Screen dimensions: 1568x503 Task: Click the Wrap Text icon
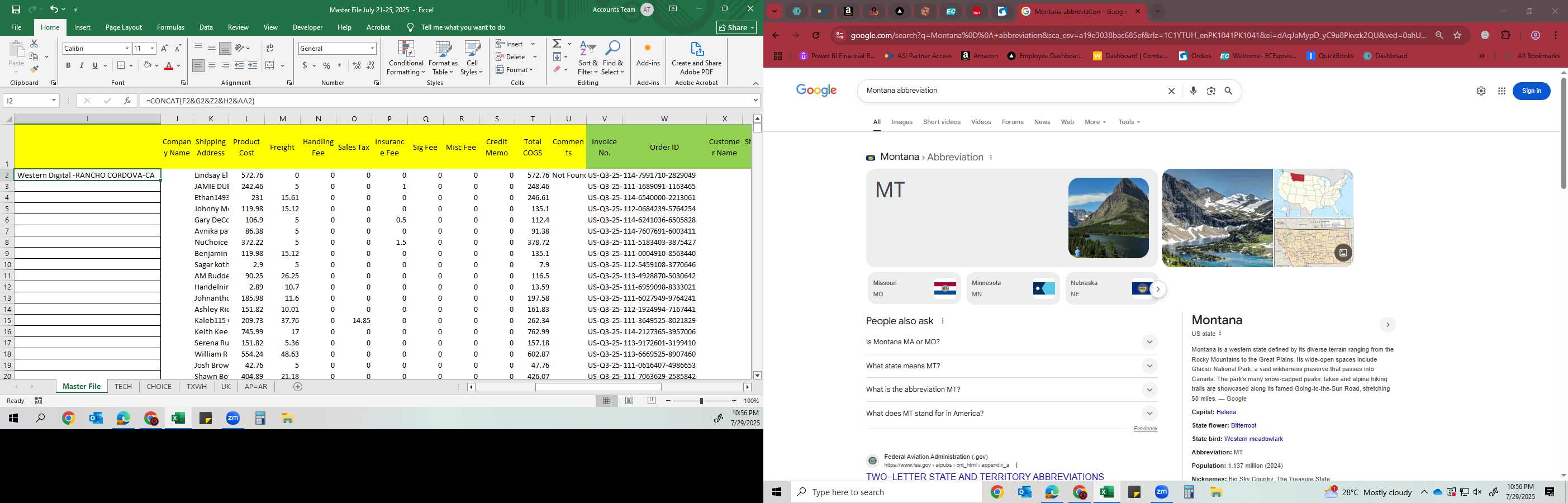coord(270,48)
